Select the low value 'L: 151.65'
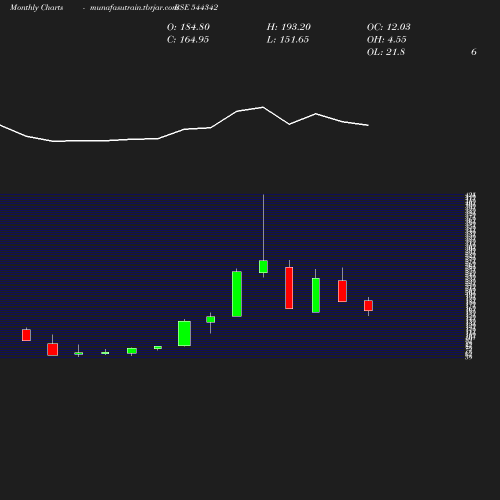The image size is (500, 500). (287, 40)
